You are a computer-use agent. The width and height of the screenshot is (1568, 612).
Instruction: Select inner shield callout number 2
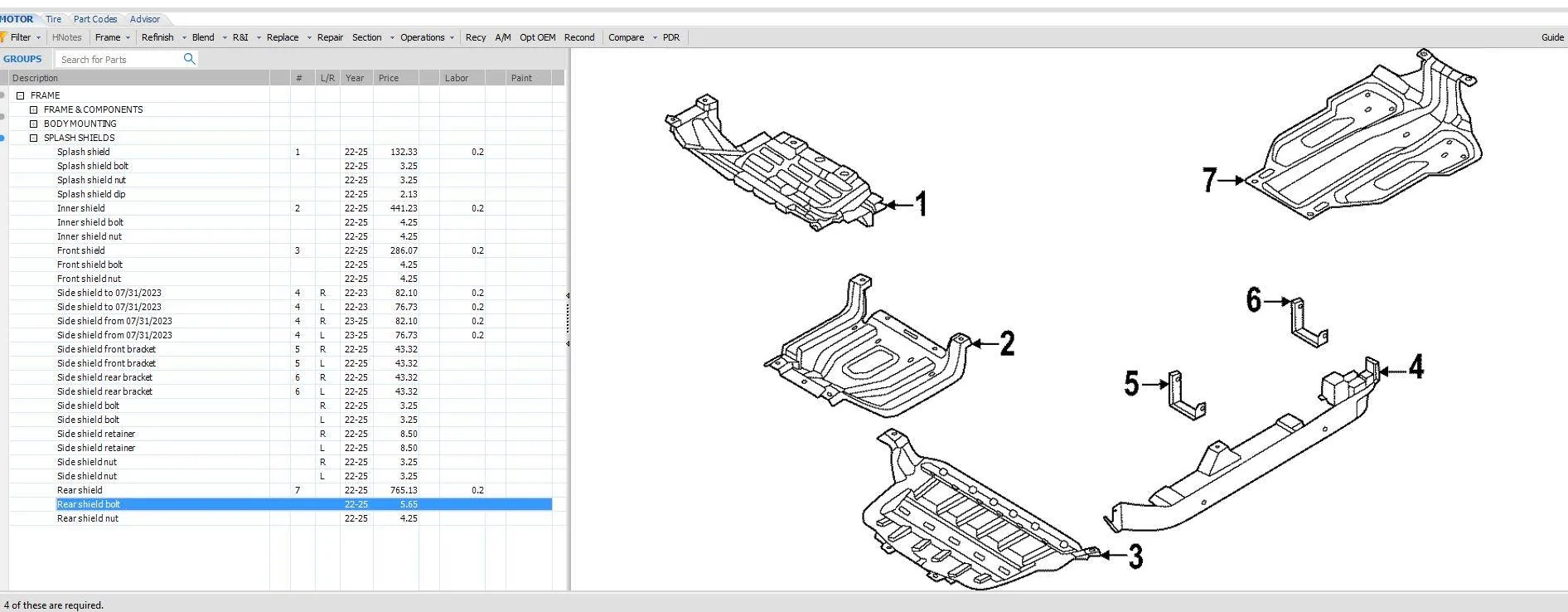tap(1007, 343)
